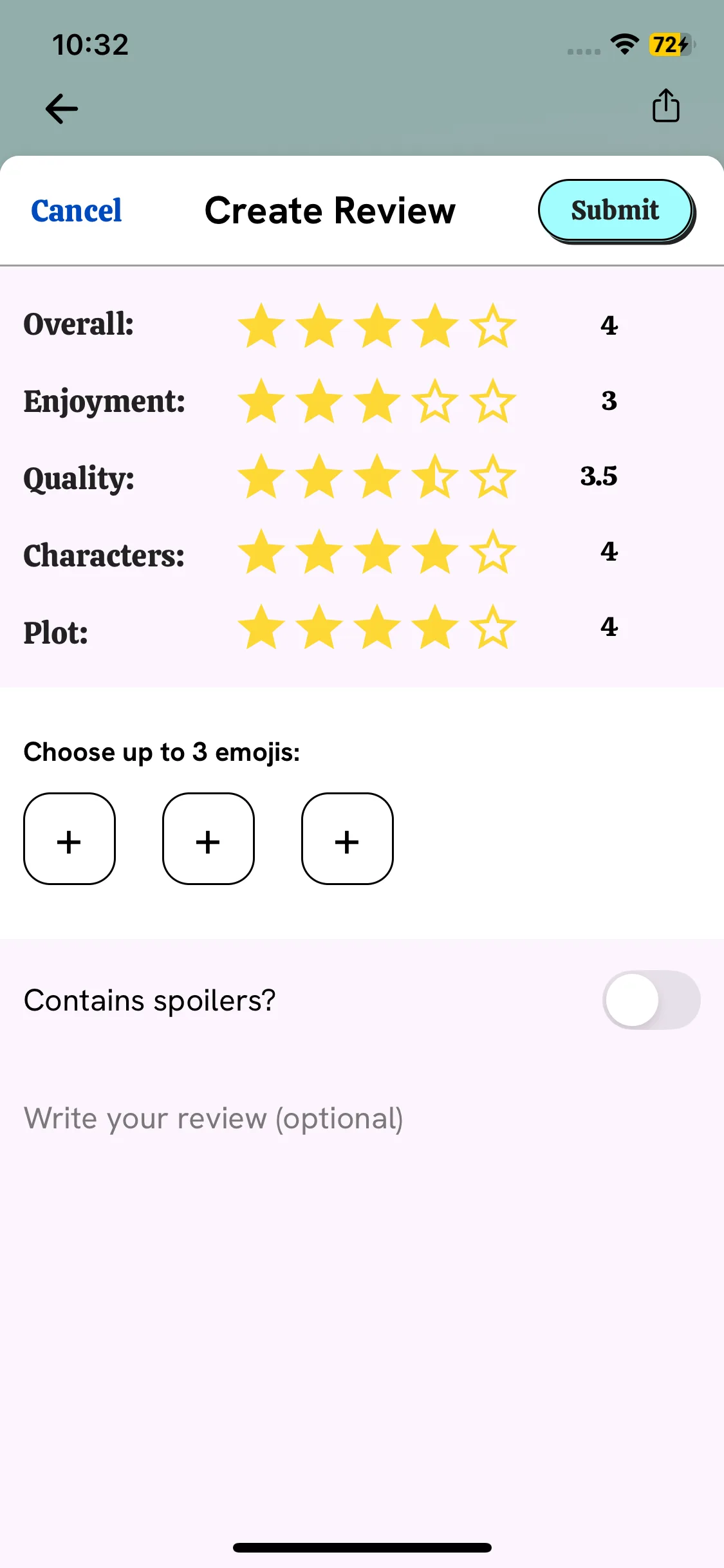Add the second emoji slot
724x1568 pixels.
pyautogui.click(x=209, y=839)
